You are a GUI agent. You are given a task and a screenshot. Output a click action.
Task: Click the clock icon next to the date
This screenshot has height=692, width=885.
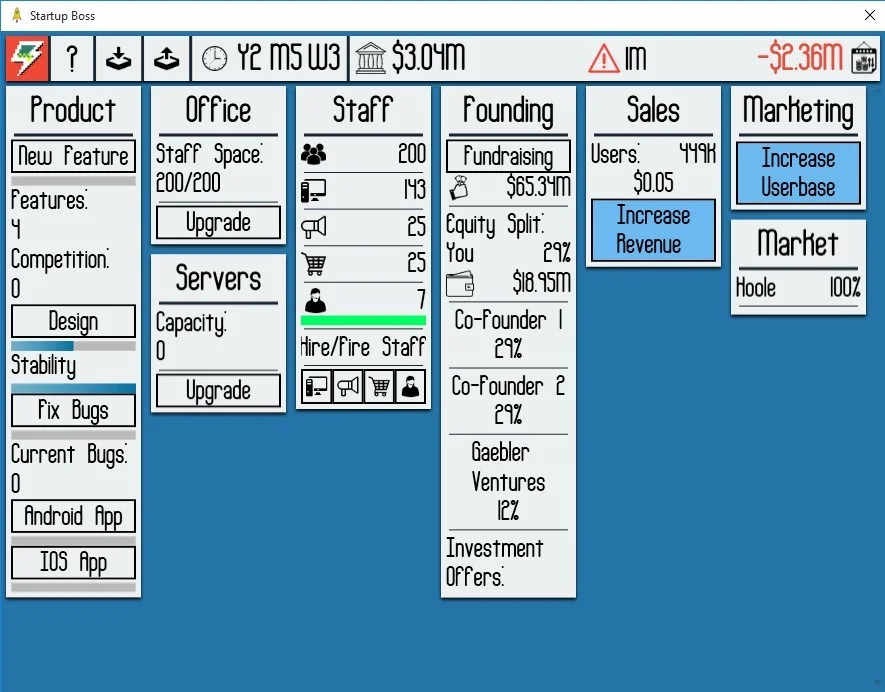pos(214,58)
